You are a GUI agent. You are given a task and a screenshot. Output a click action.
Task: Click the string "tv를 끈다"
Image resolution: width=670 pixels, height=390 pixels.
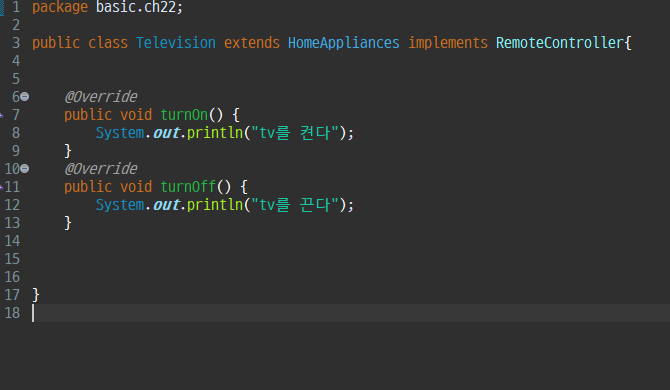tap(295, 205)
